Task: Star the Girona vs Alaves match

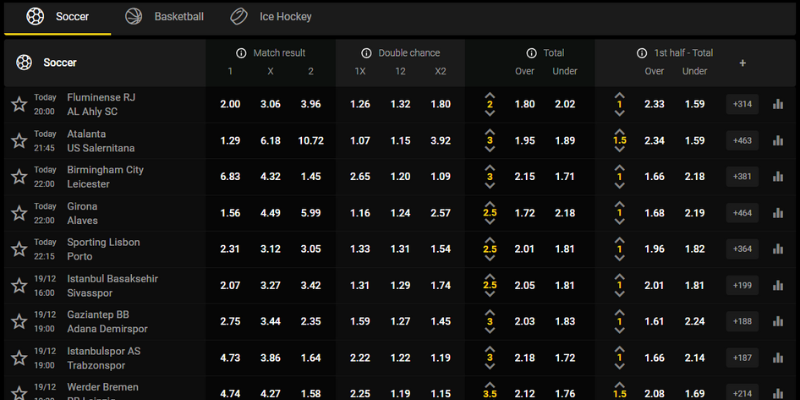Action: 18,213
